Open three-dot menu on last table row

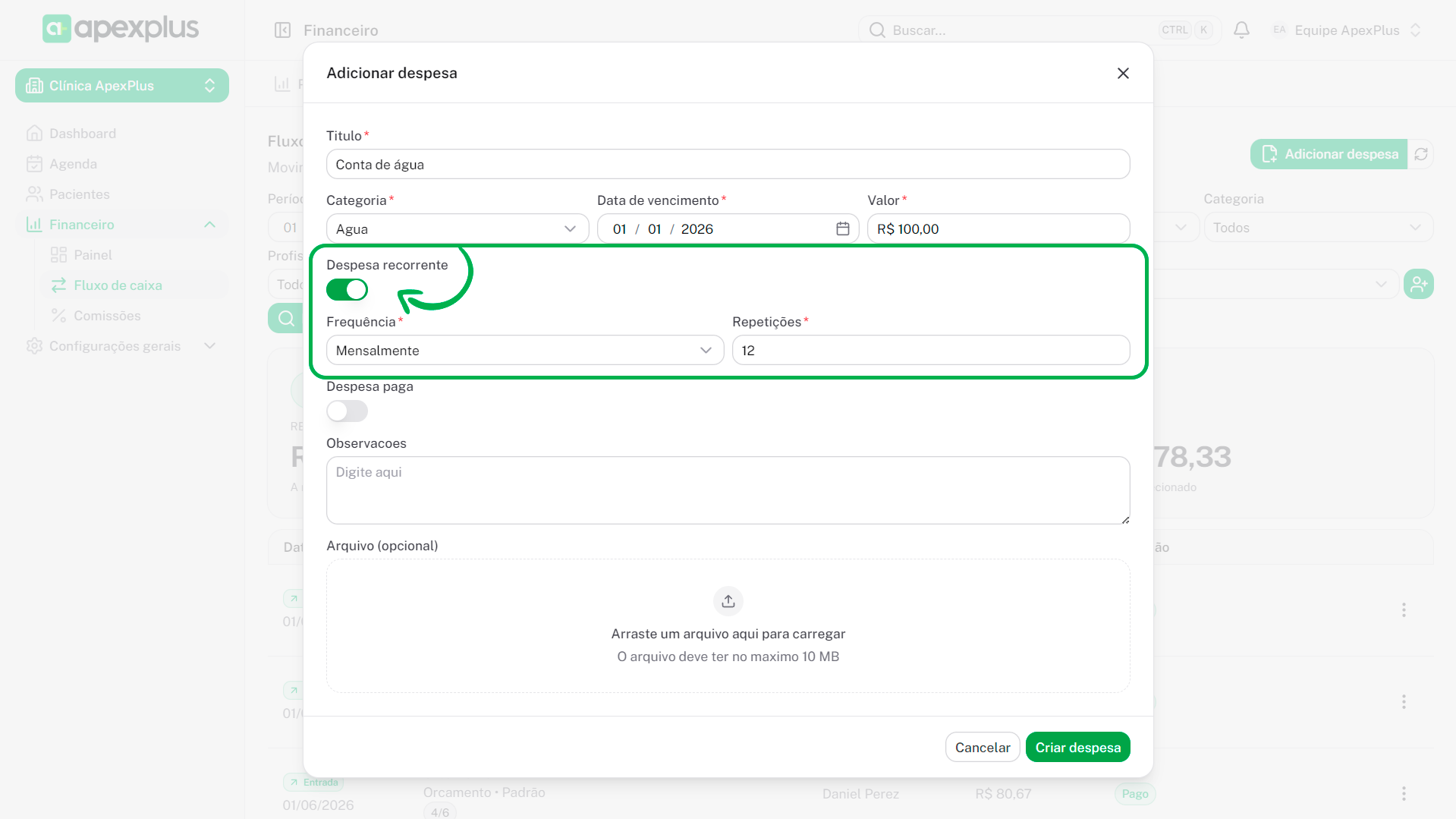pos(1404,793)
